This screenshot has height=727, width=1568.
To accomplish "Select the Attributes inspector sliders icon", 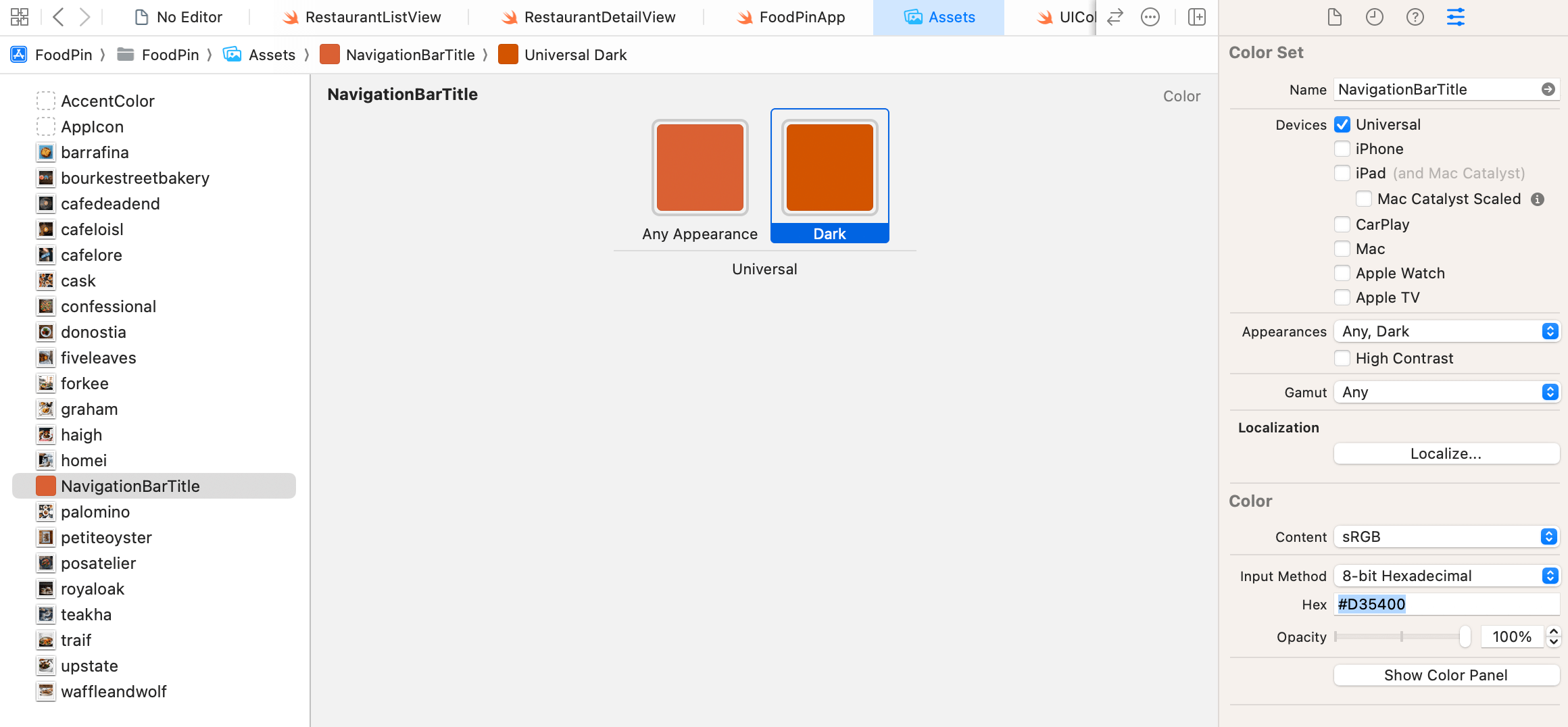I will pyautogui.click(x=1455, y=17).
